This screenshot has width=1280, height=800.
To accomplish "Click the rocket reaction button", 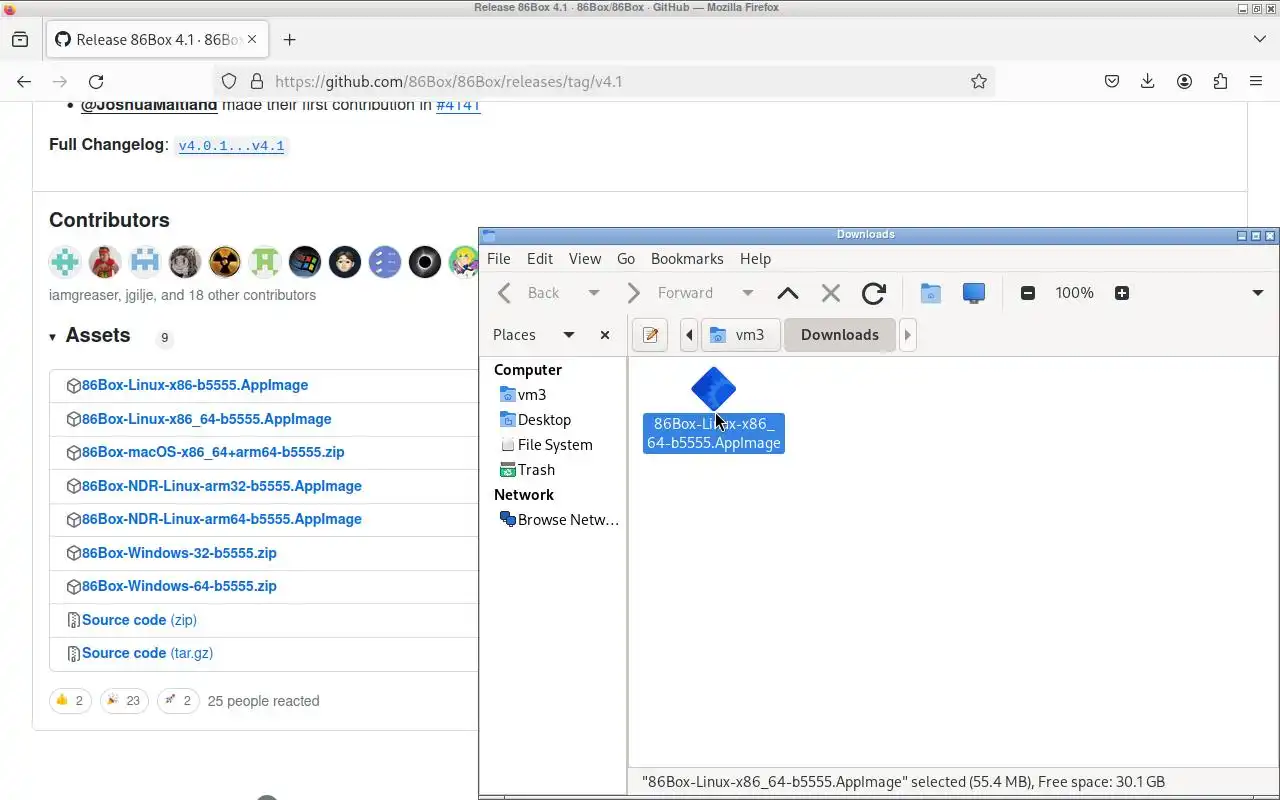I will point(178,701).
